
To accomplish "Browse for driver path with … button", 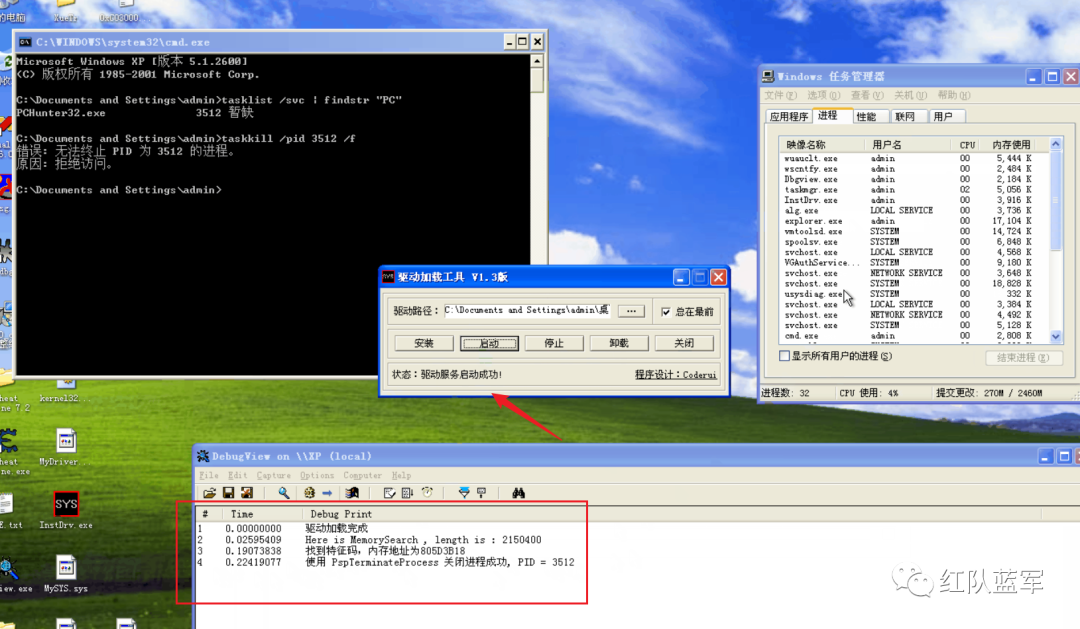I will coord(631,311).
